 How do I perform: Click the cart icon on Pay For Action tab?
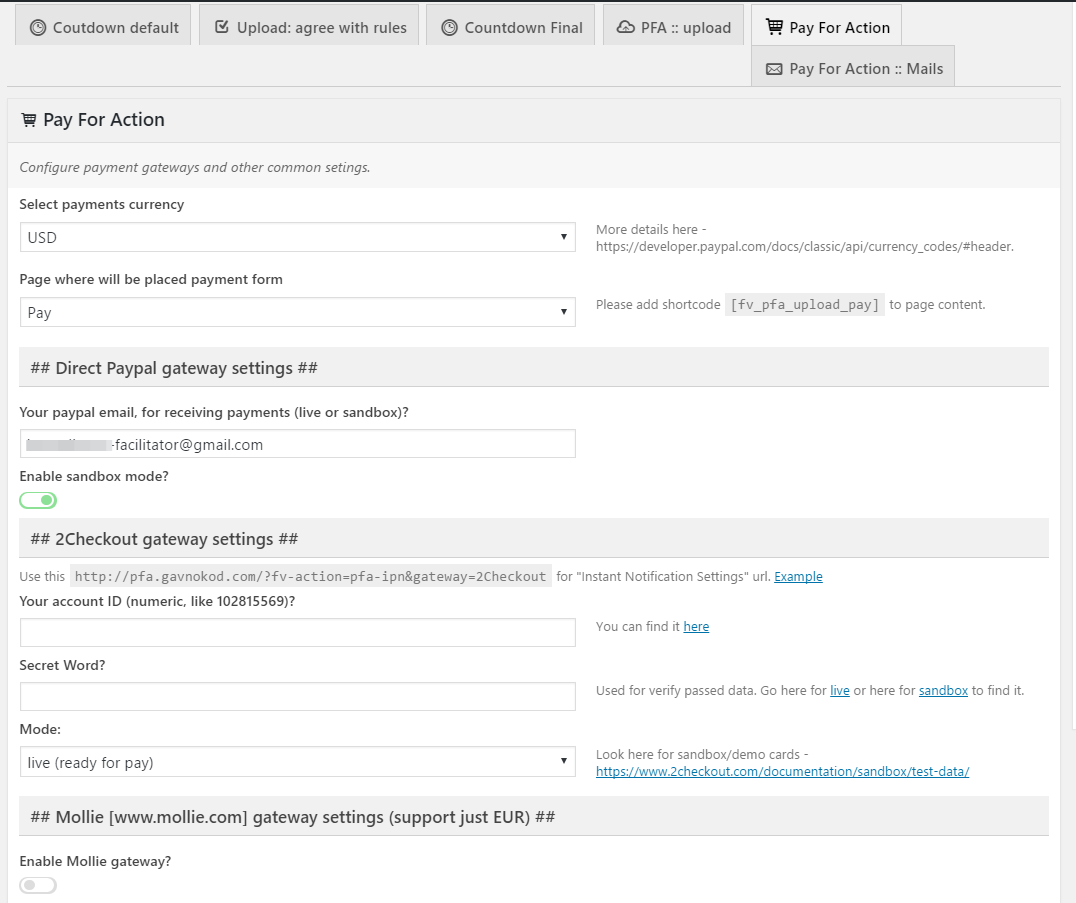[774, 27]
